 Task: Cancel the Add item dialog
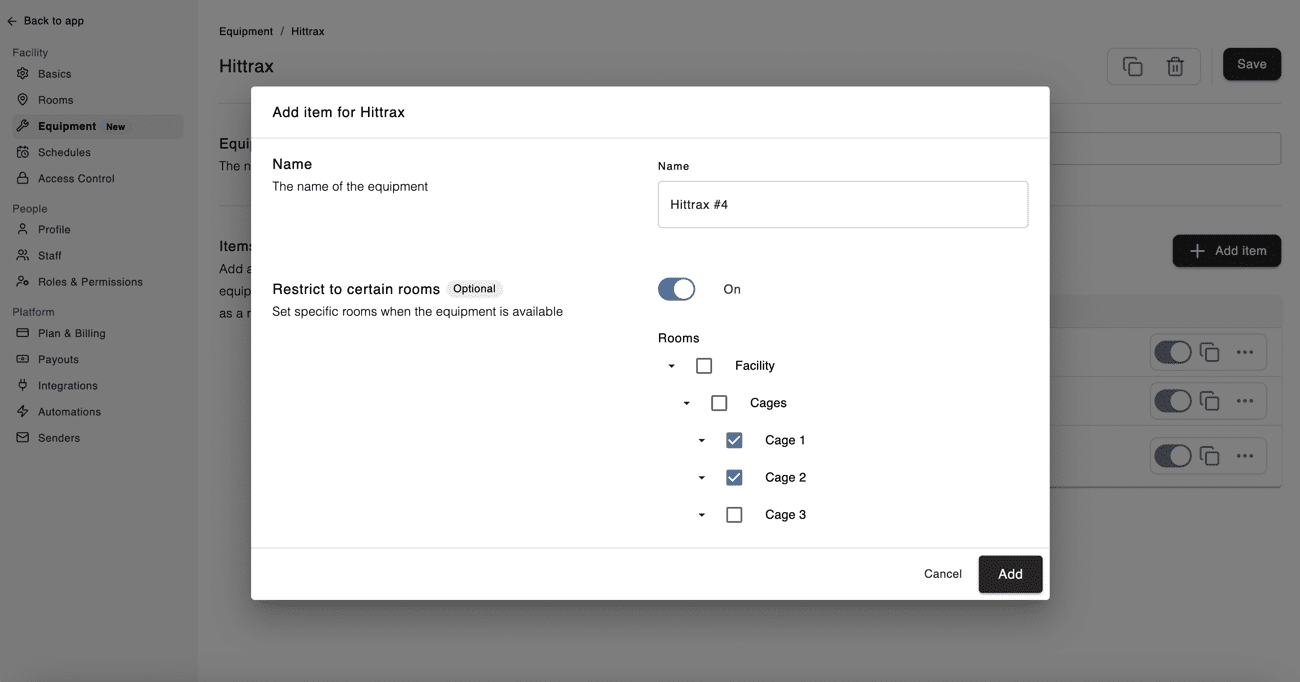(943, 574)
